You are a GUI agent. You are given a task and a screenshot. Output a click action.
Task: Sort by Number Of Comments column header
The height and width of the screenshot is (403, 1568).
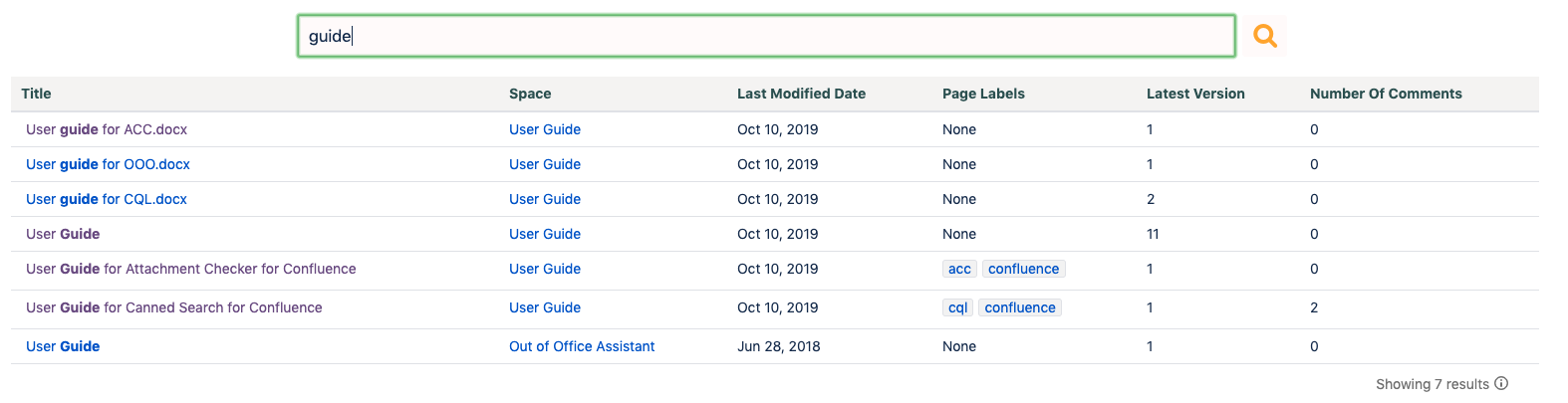tap(1386, 94)
